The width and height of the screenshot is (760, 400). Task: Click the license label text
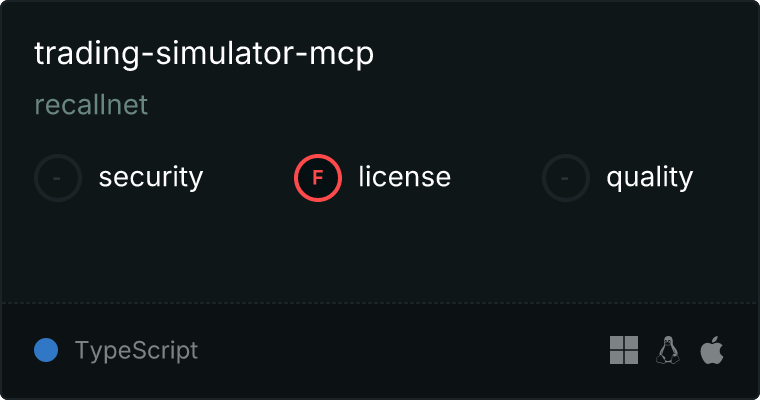[405, 176]
